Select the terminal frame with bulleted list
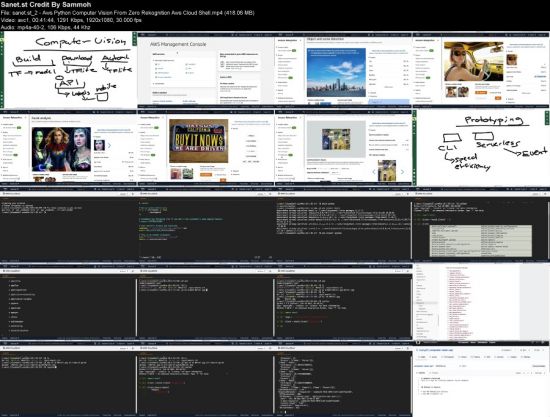The height and width of the screenshot is (417, 550). [69, 302]
